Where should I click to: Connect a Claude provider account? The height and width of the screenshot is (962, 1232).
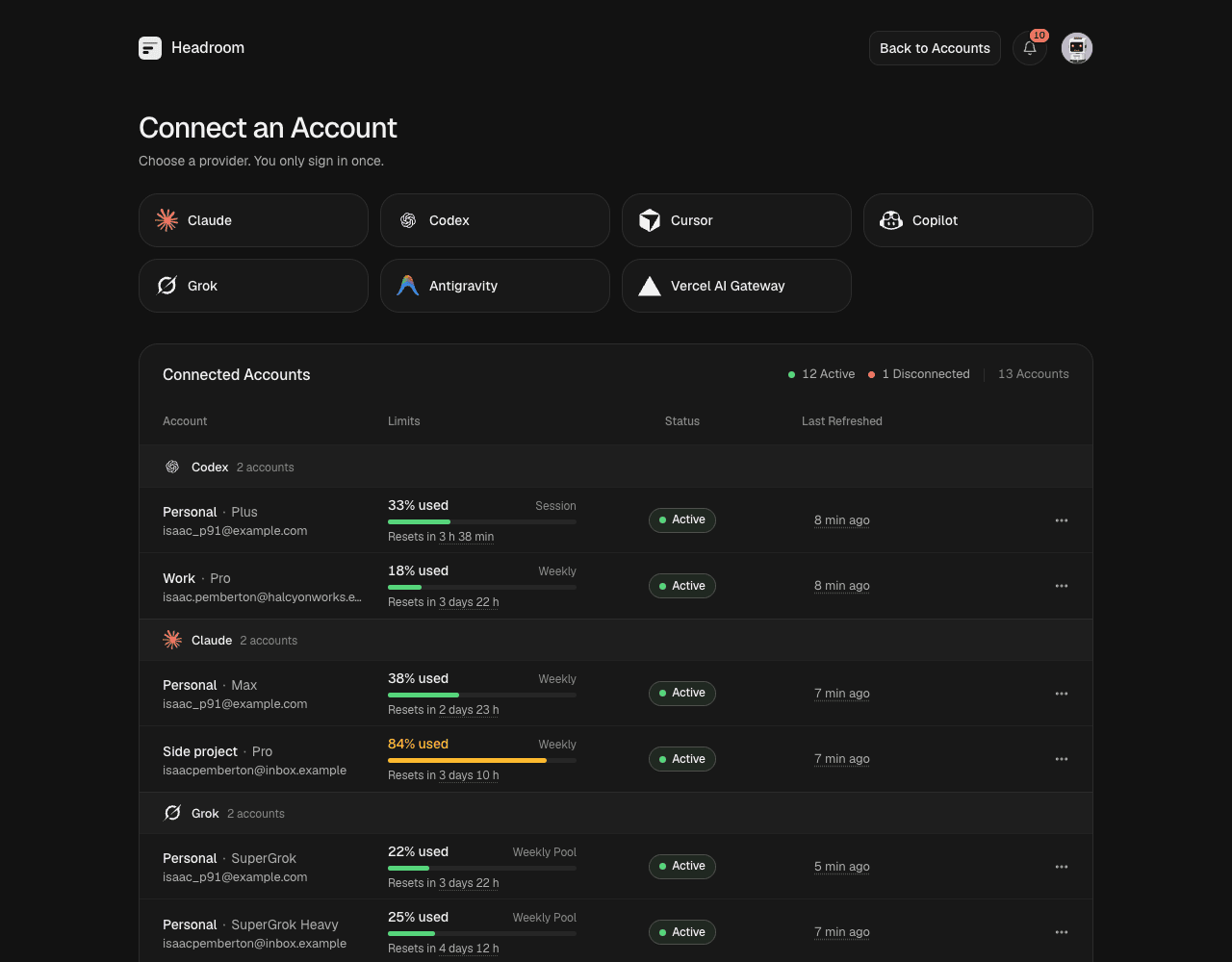(x=253, y=220)
